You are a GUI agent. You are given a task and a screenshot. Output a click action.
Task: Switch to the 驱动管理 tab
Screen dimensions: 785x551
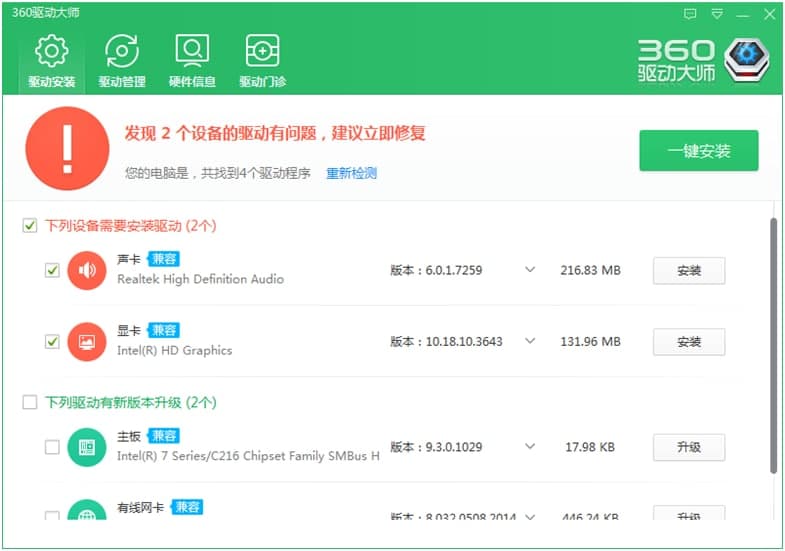tap(122, 62)
